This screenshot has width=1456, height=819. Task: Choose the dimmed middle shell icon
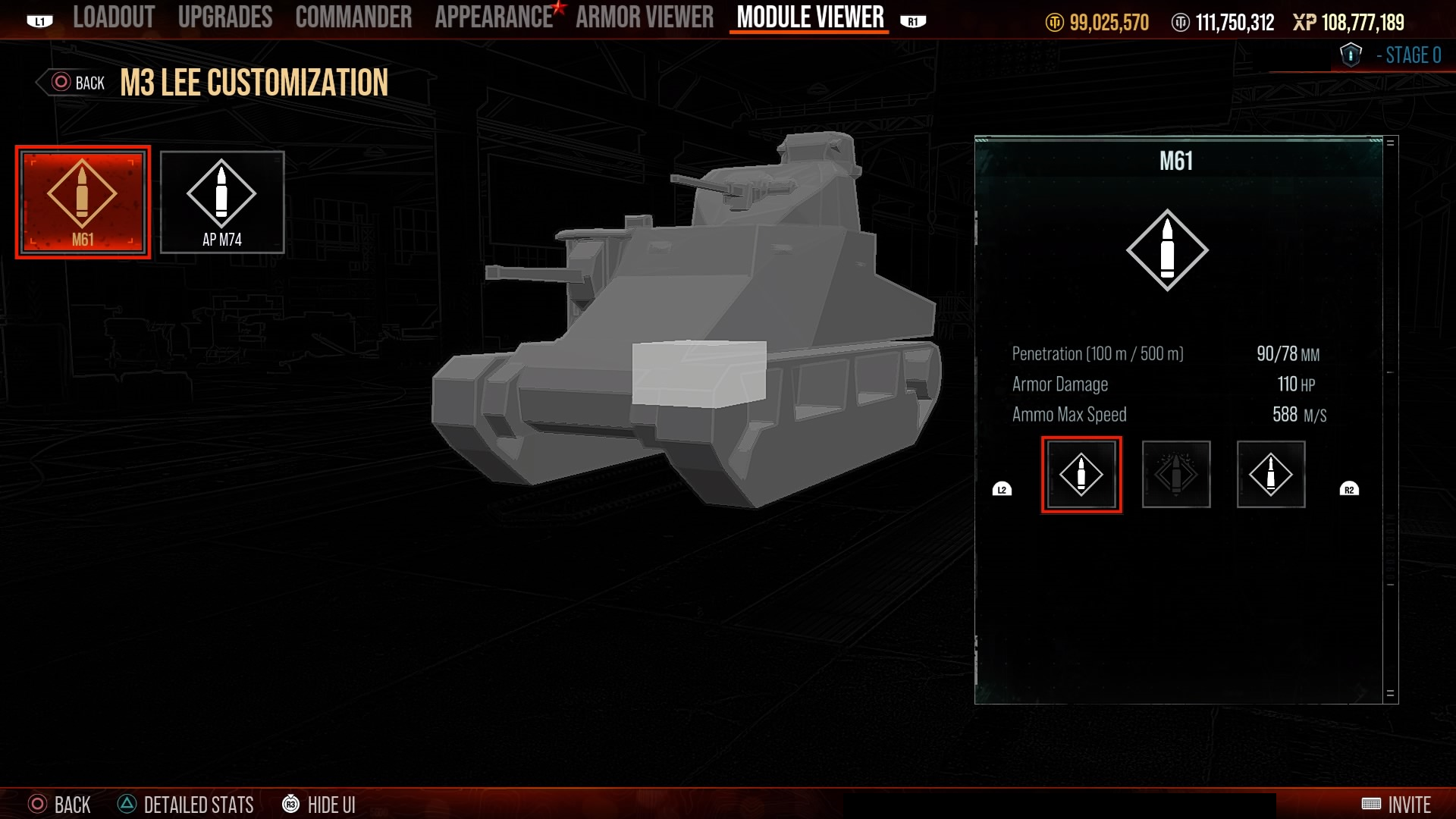[1176, 475]
